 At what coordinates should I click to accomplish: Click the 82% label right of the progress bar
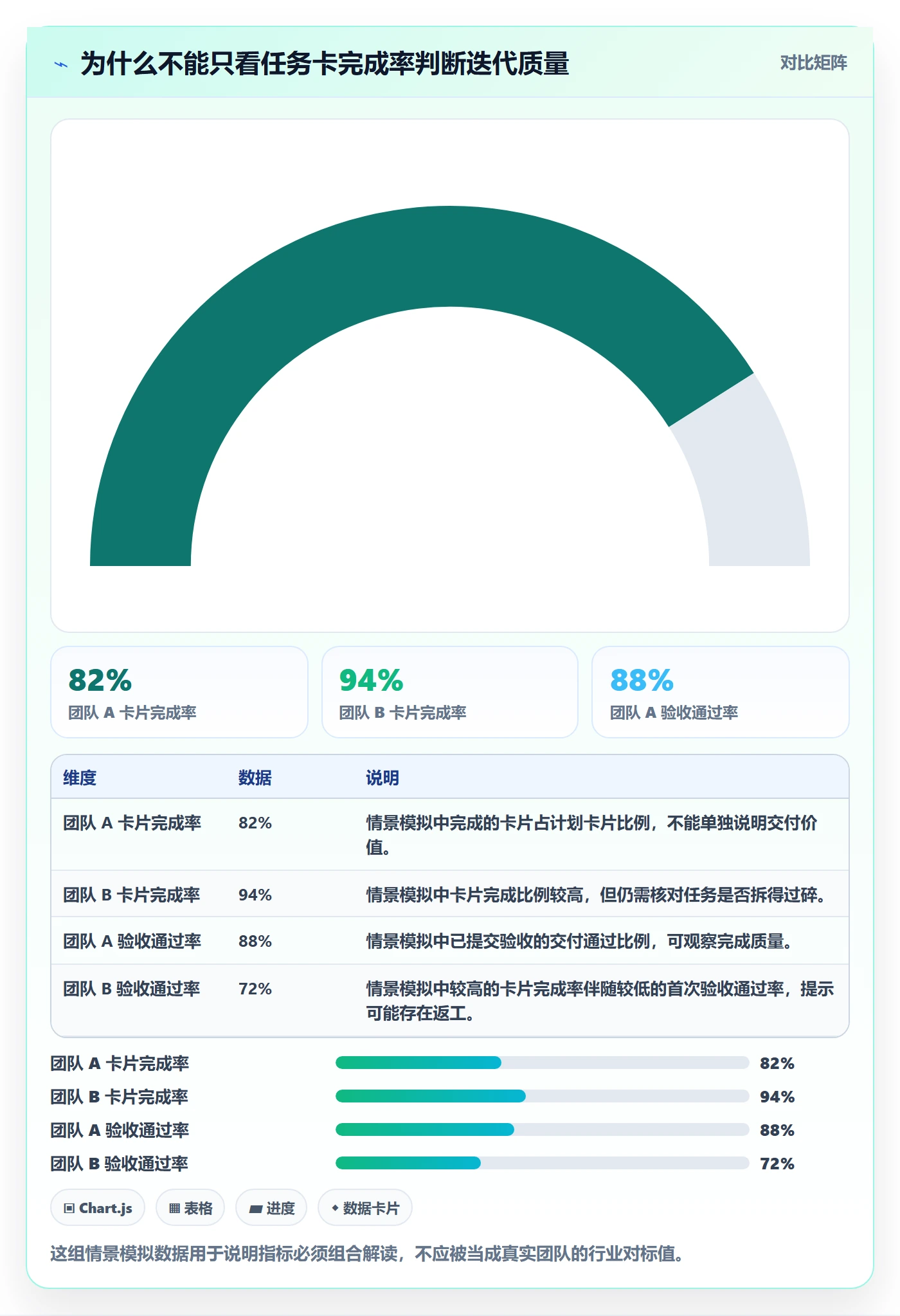777,1063
